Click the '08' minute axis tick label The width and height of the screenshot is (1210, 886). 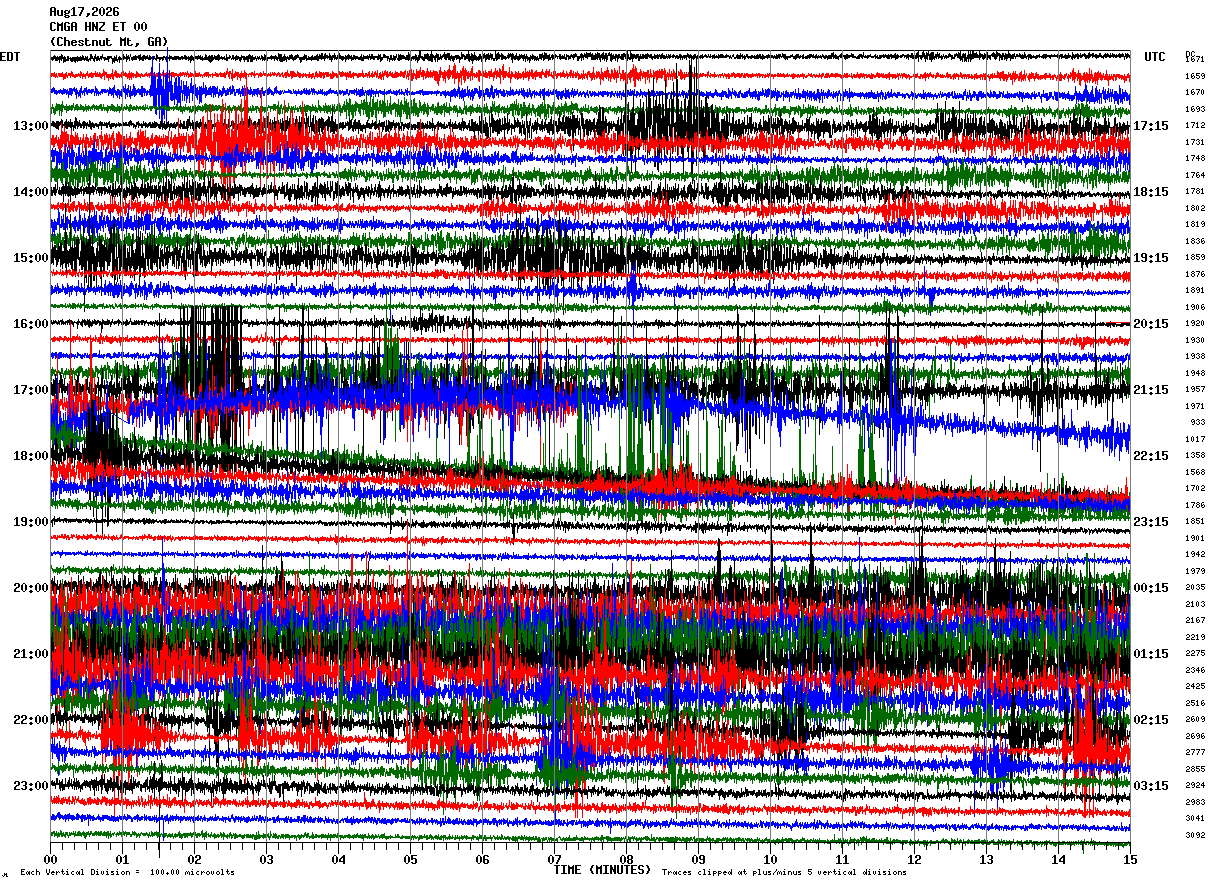(x=626, y=859)
